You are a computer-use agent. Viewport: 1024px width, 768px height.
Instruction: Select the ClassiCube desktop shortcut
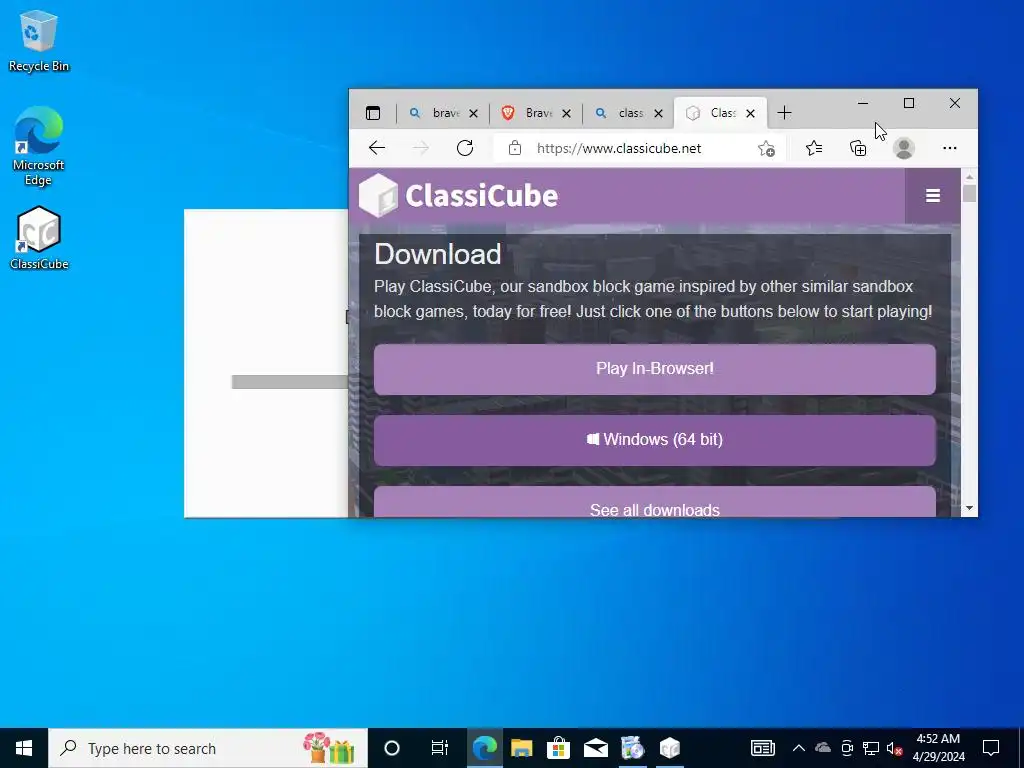coord(39,238)
